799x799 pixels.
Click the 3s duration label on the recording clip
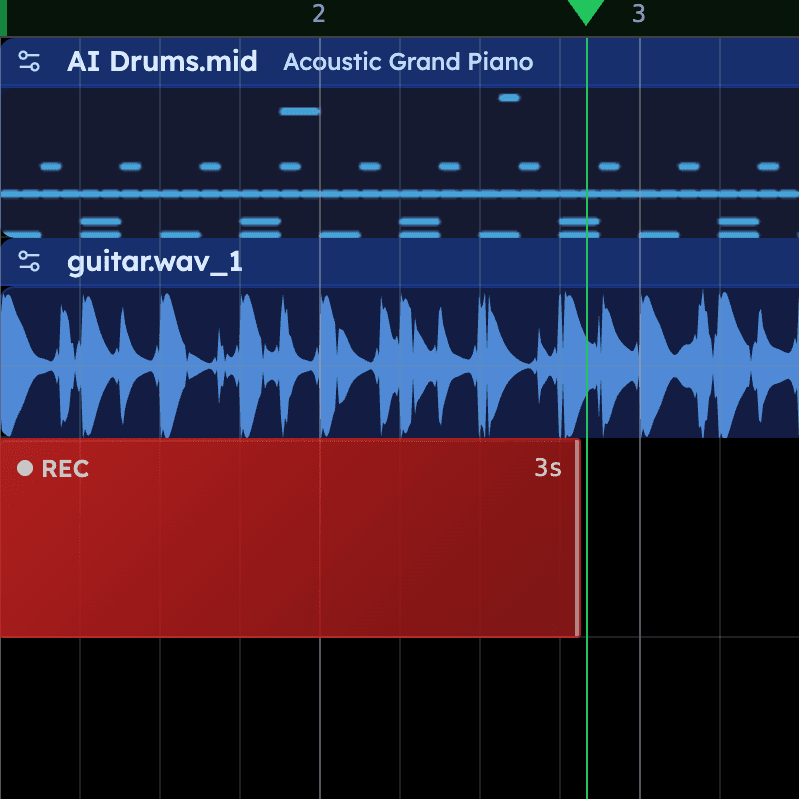[x=547, y=468]
